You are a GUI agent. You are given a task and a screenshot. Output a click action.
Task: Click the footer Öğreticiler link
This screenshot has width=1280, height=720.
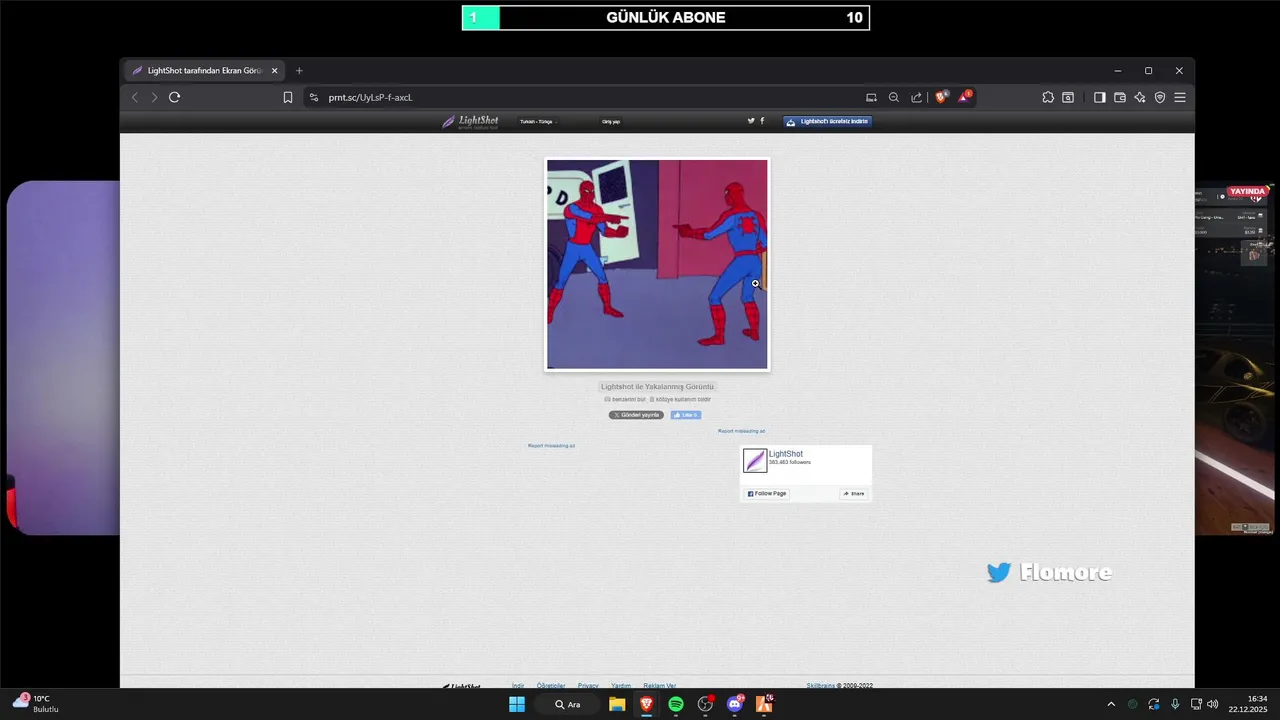point(551,685)
